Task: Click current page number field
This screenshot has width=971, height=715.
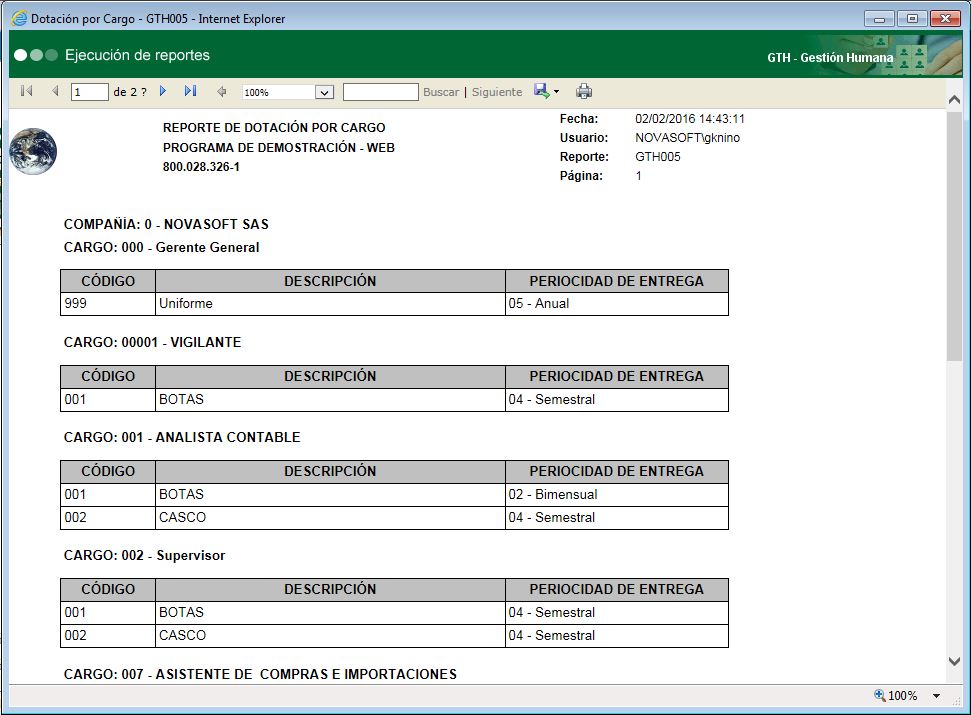Action: 90,92
